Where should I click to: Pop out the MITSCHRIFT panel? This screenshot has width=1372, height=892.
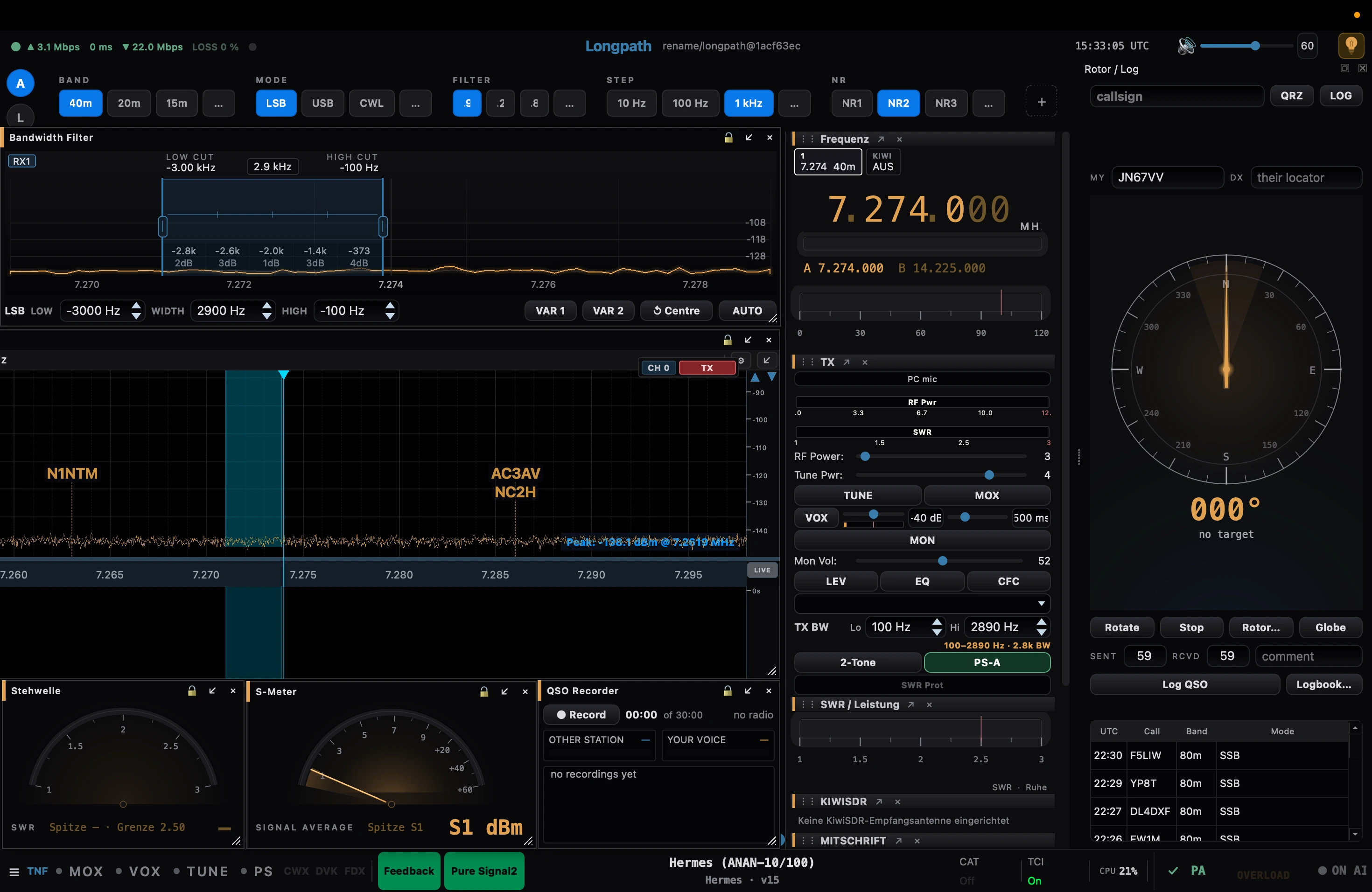[x=899, y=841]
